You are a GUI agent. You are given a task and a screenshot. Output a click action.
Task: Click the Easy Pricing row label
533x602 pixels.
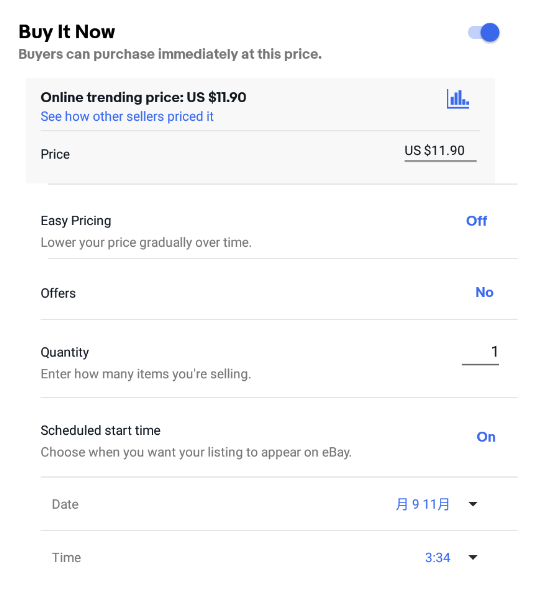[76, 221]
